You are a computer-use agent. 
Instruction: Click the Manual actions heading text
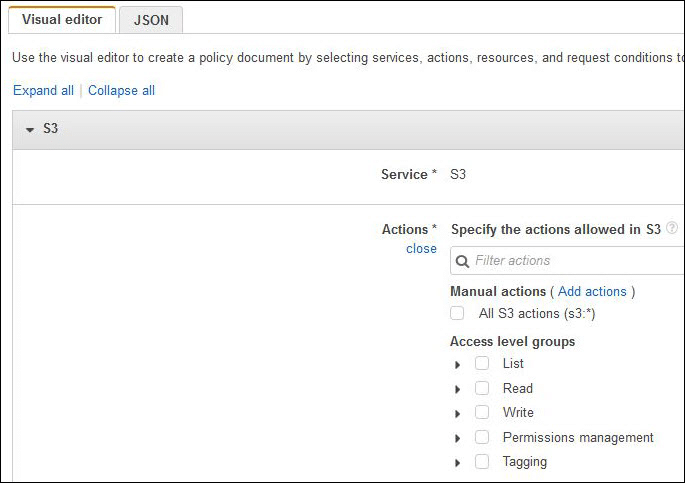pos(498,291)
